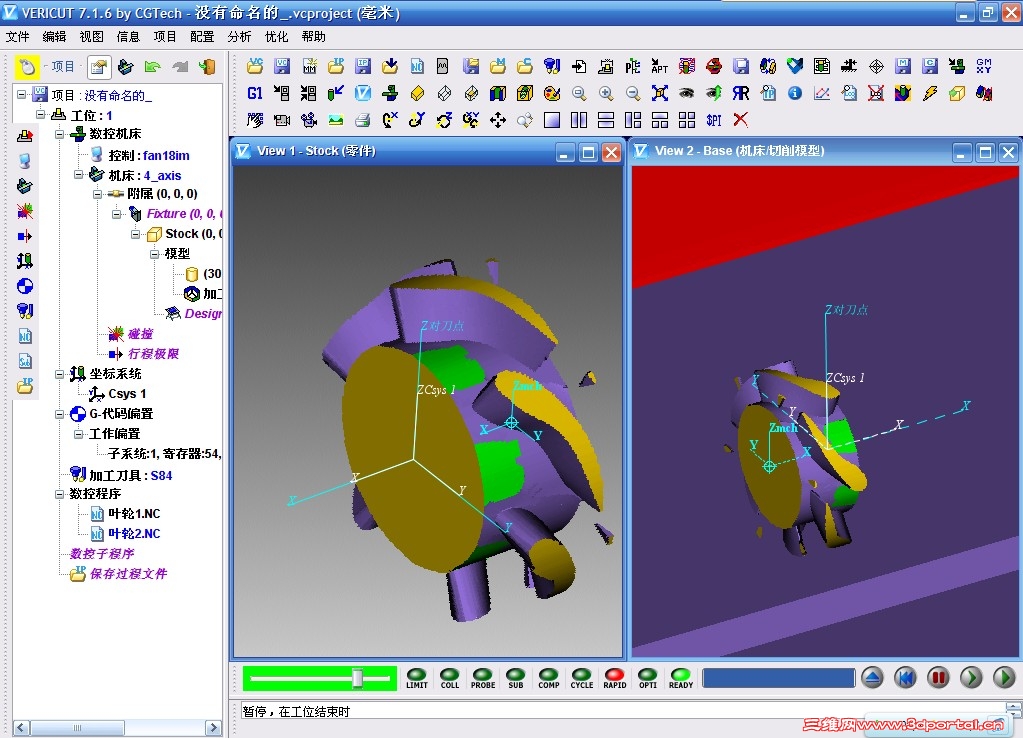Click the blue info icon
The height and width of the screenshot is (738, 1023).
coord(795,93)
